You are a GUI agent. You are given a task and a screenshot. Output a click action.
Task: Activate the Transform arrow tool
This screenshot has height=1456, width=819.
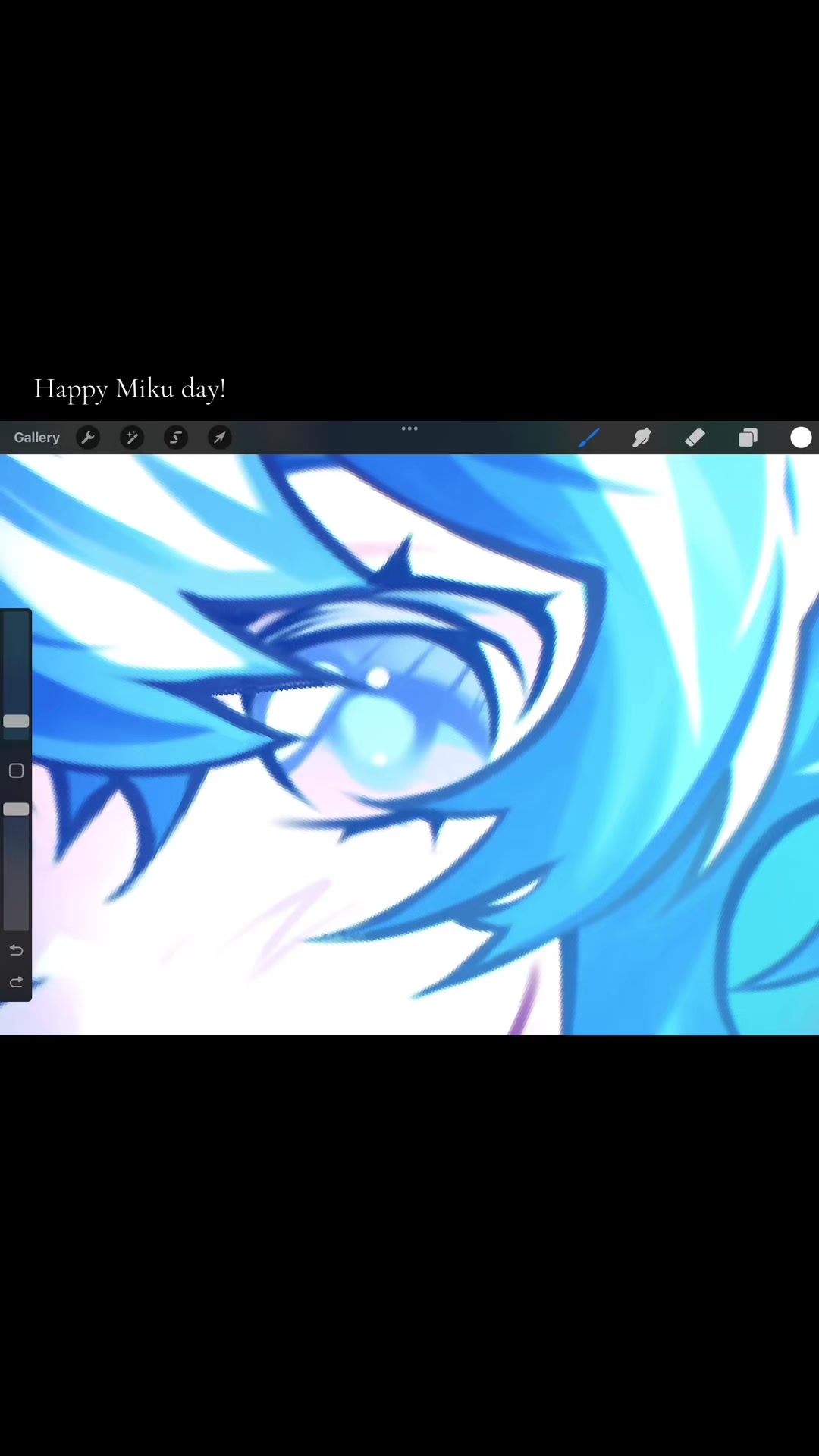pyautogui.click(x=220, y=438)
